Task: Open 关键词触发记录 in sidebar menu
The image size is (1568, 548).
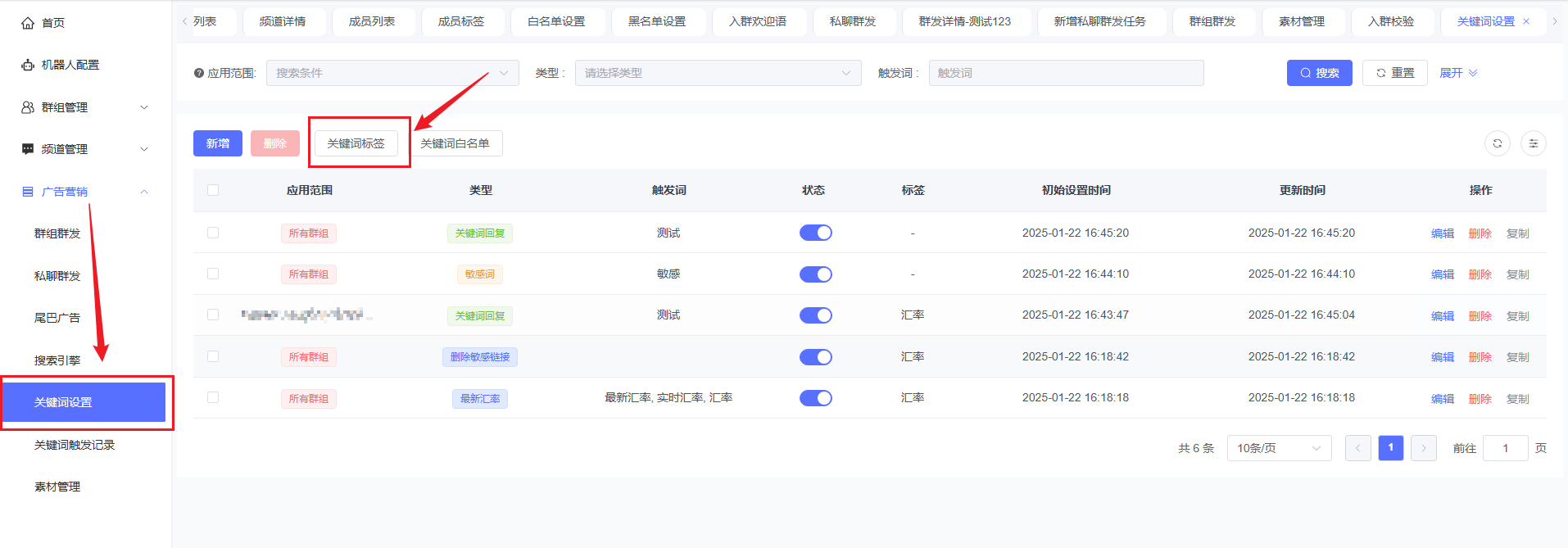Action: click(x=75, y=445)
